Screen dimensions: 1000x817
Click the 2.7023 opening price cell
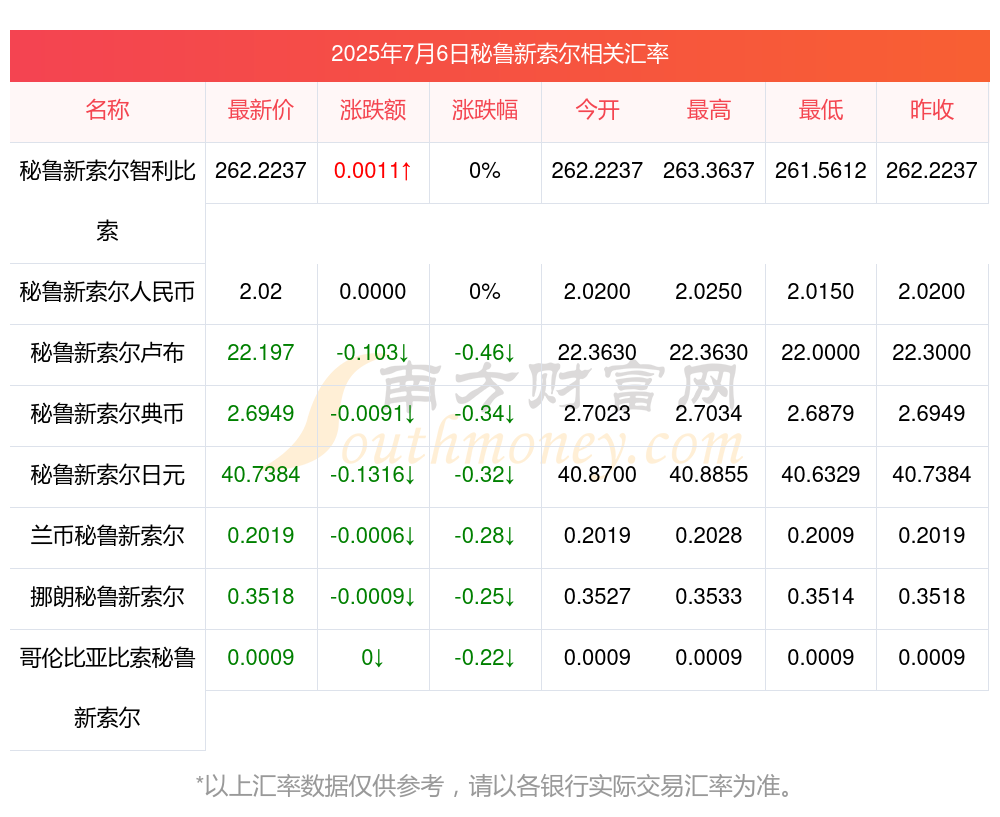pyautogui.click(x=597, y=413)
